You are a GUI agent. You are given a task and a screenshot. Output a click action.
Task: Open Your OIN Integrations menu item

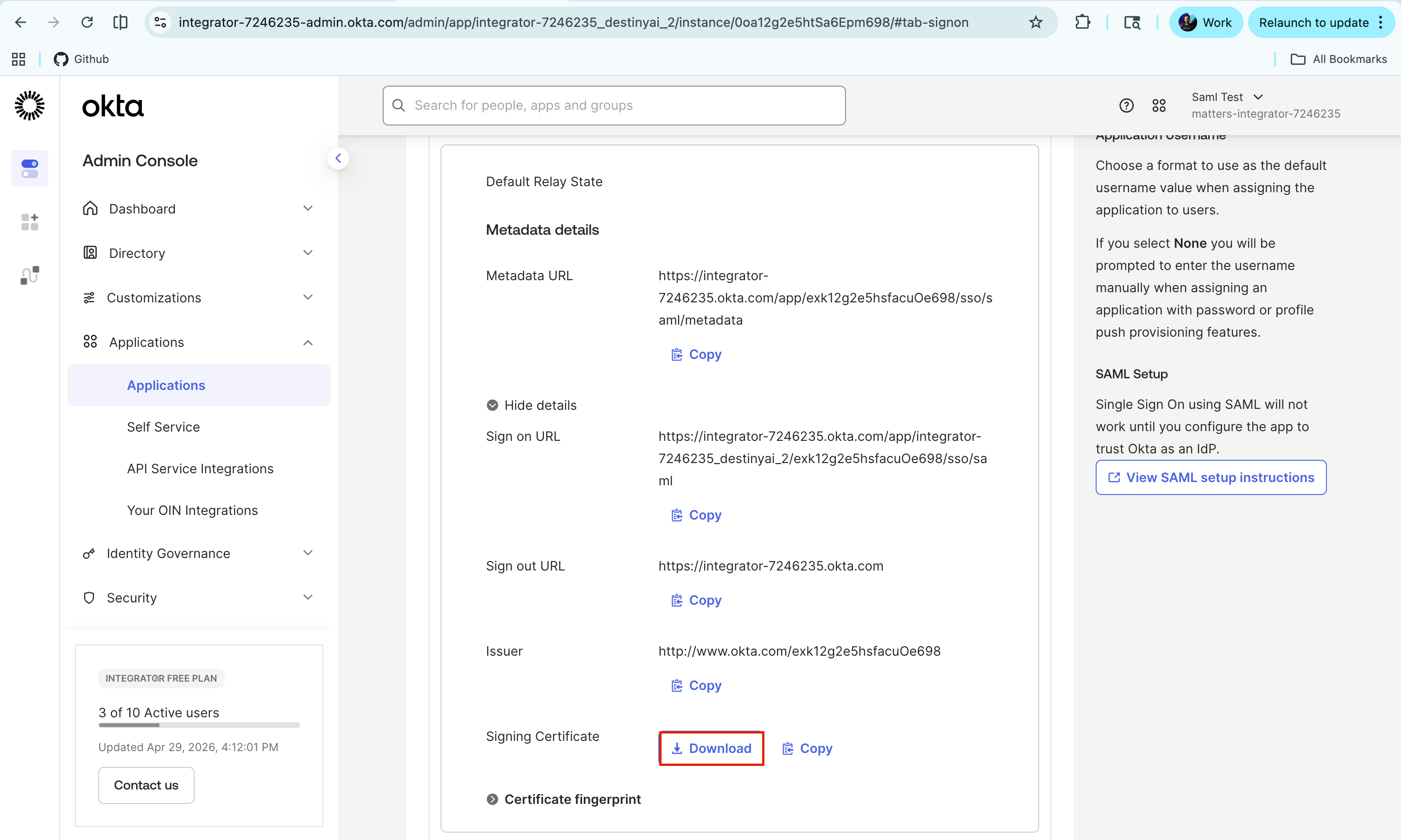[x=192, y=511]
